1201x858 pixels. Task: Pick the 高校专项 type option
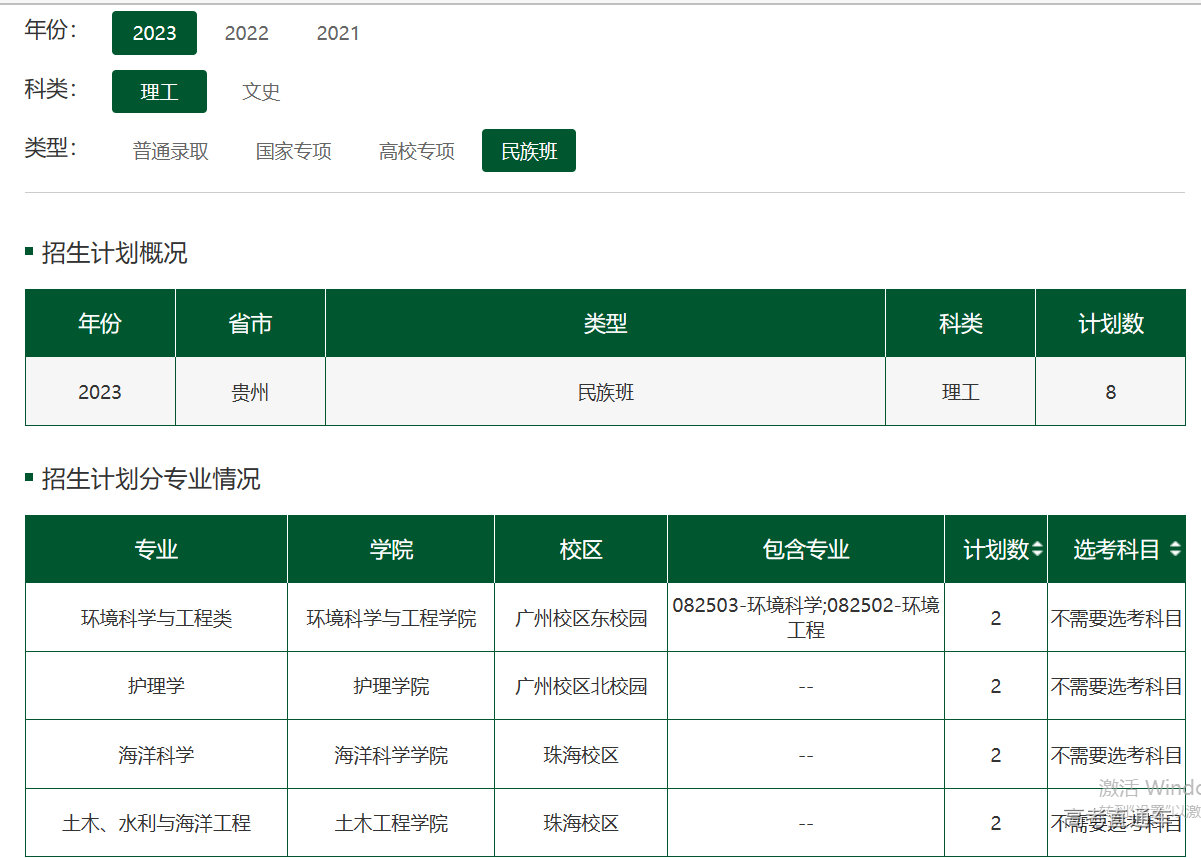click(x=416, y=151)
